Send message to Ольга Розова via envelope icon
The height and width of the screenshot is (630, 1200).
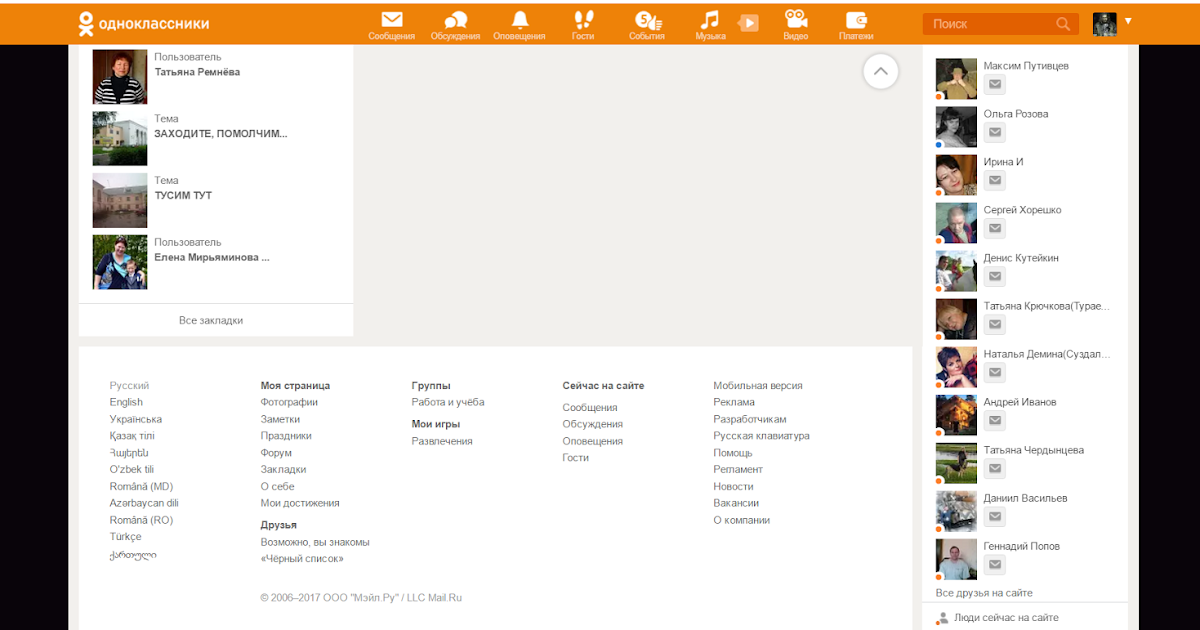(x=994, y=133)
